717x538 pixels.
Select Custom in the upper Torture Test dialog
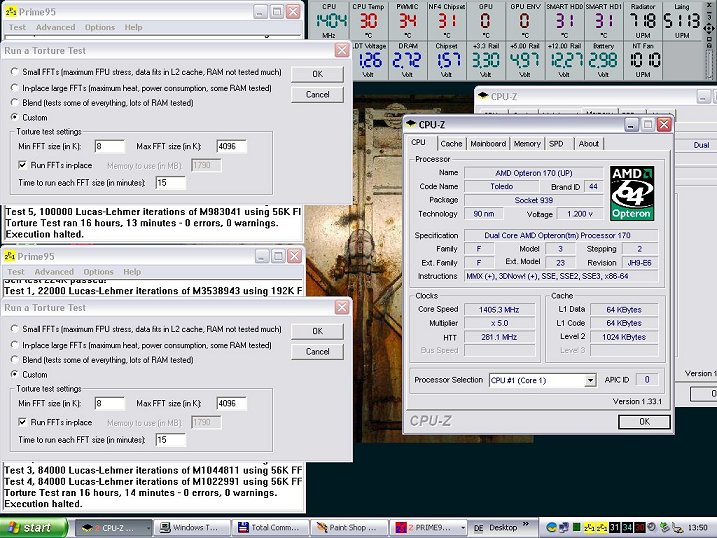(x=15, y=117)
